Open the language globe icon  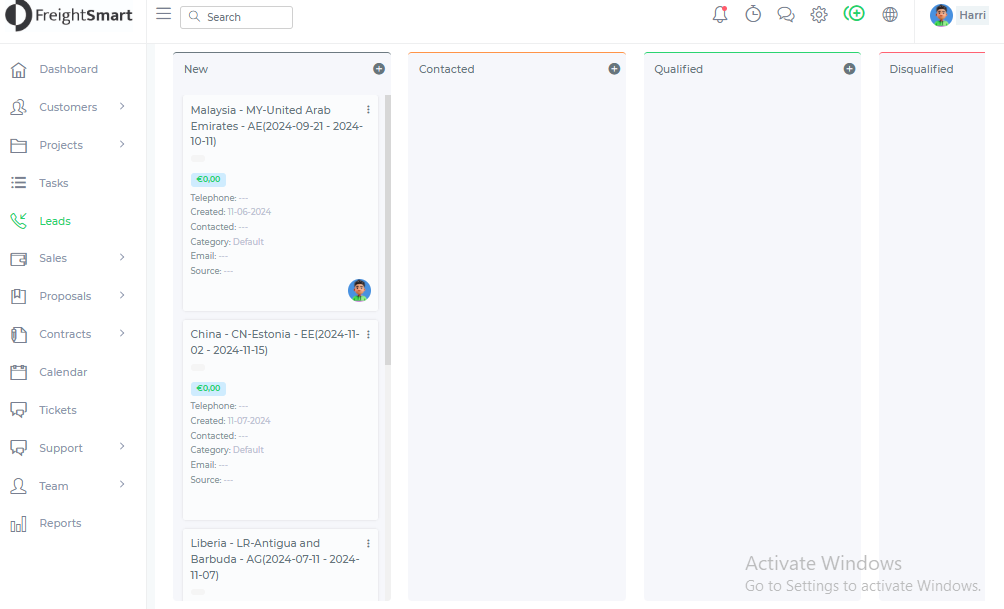pyautogui.click(x=890, y=15)
